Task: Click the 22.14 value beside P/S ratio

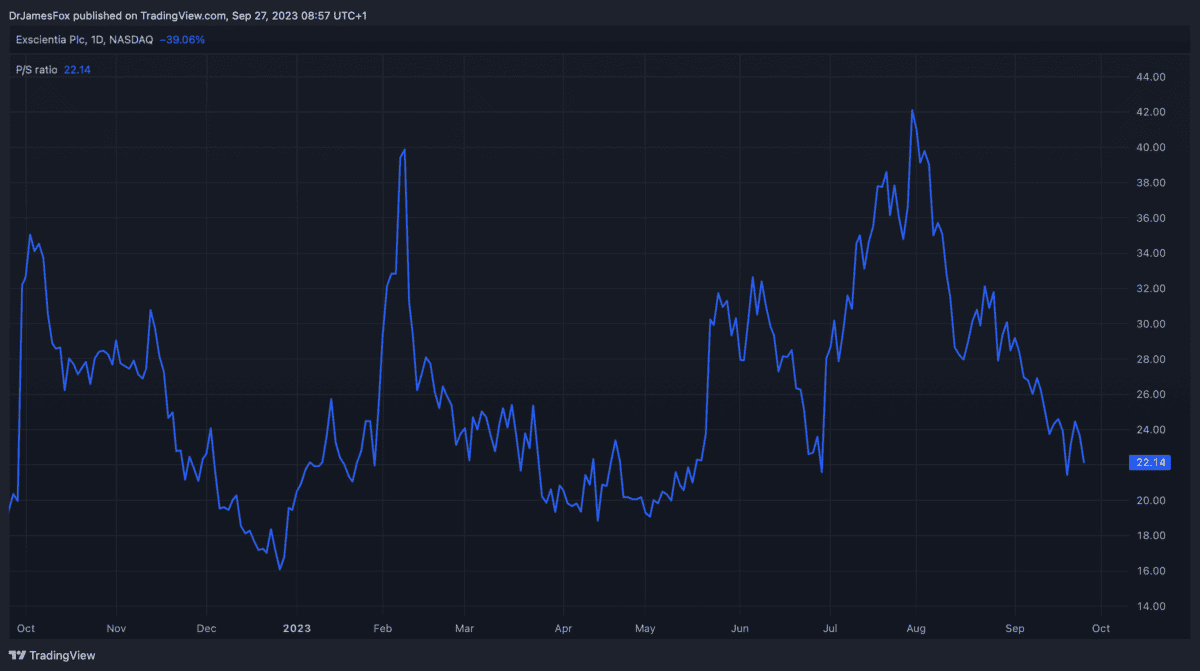Action: pos(77,69)
